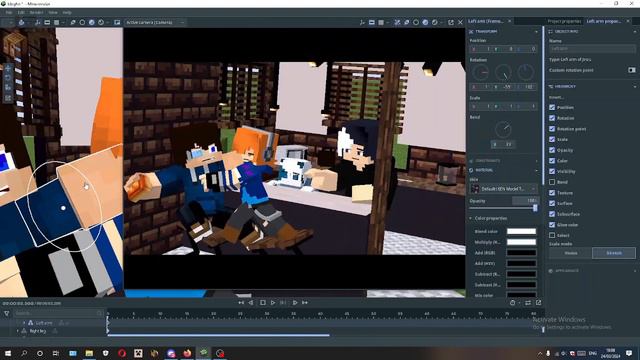
Task: Switch to the Project properties tab
Action: (x=564, y=21)
